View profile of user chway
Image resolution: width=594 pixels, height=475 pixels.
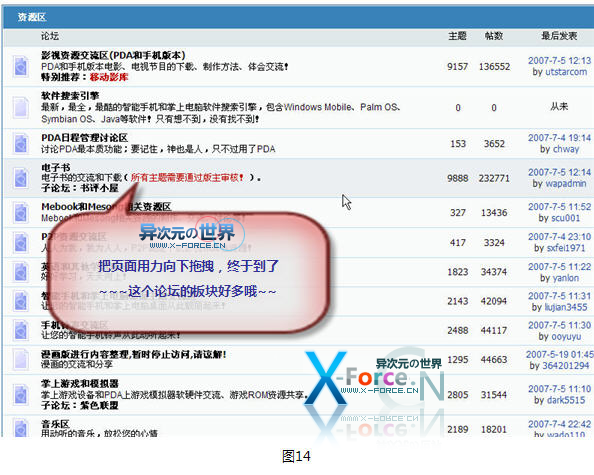pyautogui.click(x=566, y=149)
